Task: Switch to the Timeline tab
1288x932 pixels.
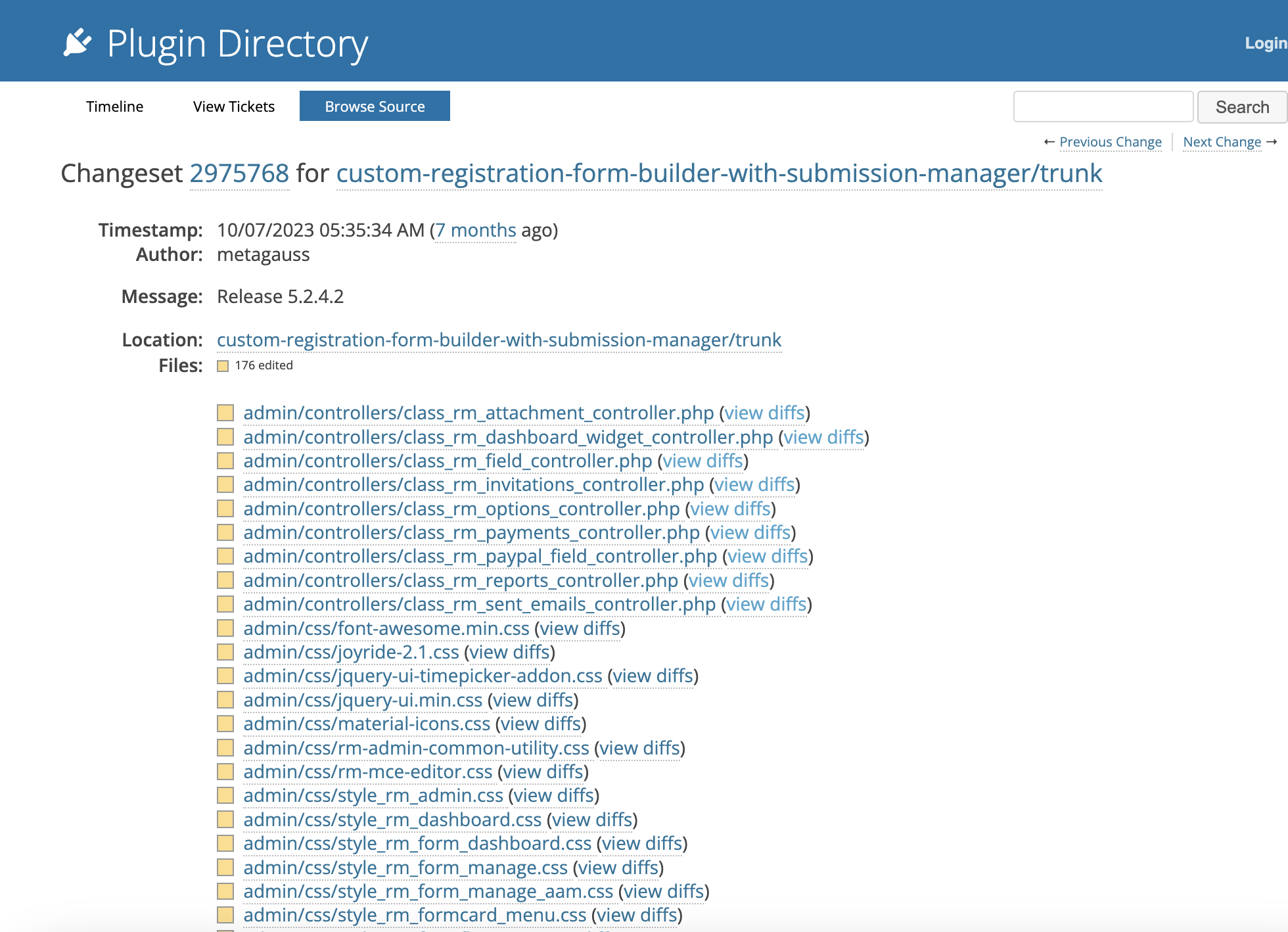Action: (114, 106)
